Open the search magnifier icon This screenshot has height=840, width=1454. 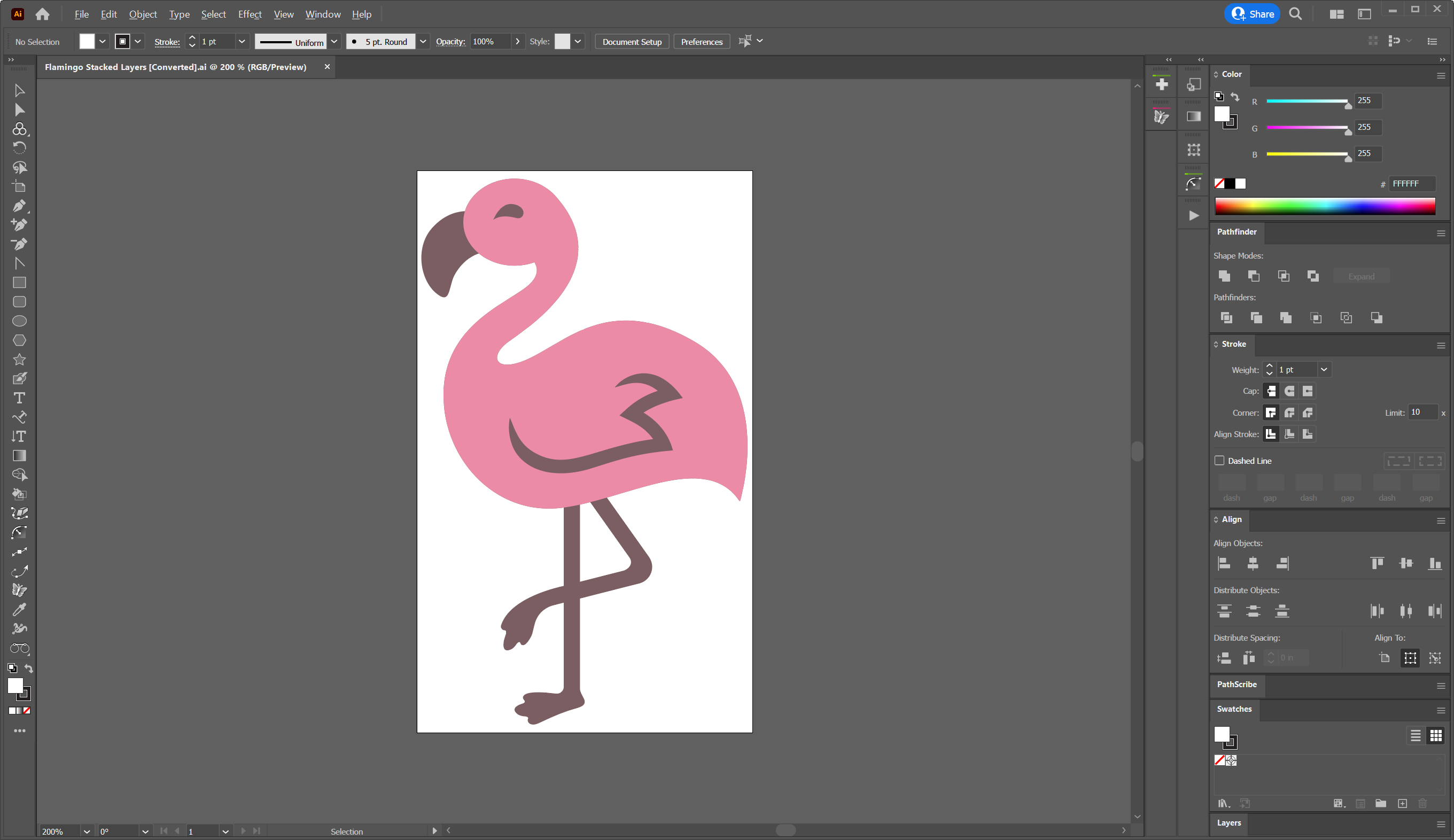pos(1295,14)
